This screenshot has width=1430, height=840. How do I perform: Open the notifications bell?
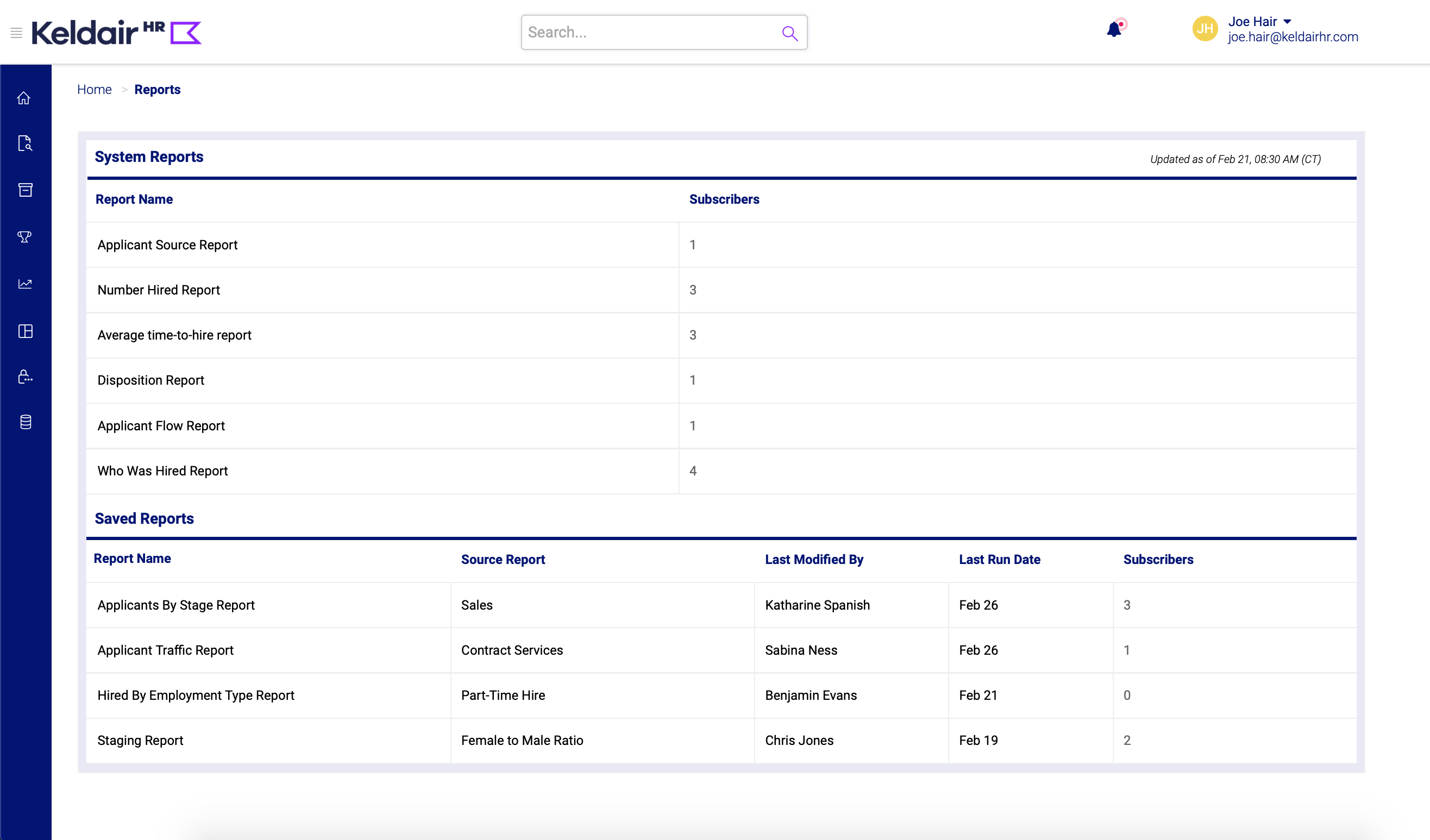(x=1114, y=29)
